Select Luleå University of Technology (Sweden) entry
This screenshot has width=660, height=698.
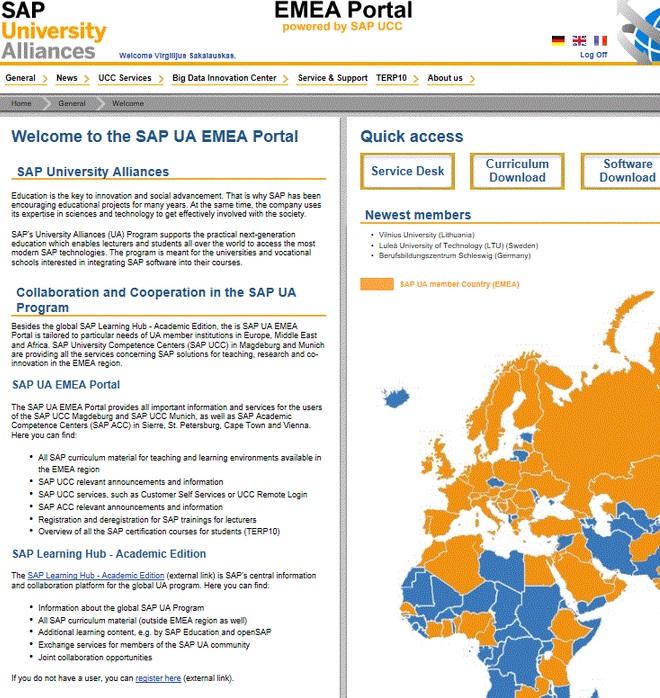458,246
